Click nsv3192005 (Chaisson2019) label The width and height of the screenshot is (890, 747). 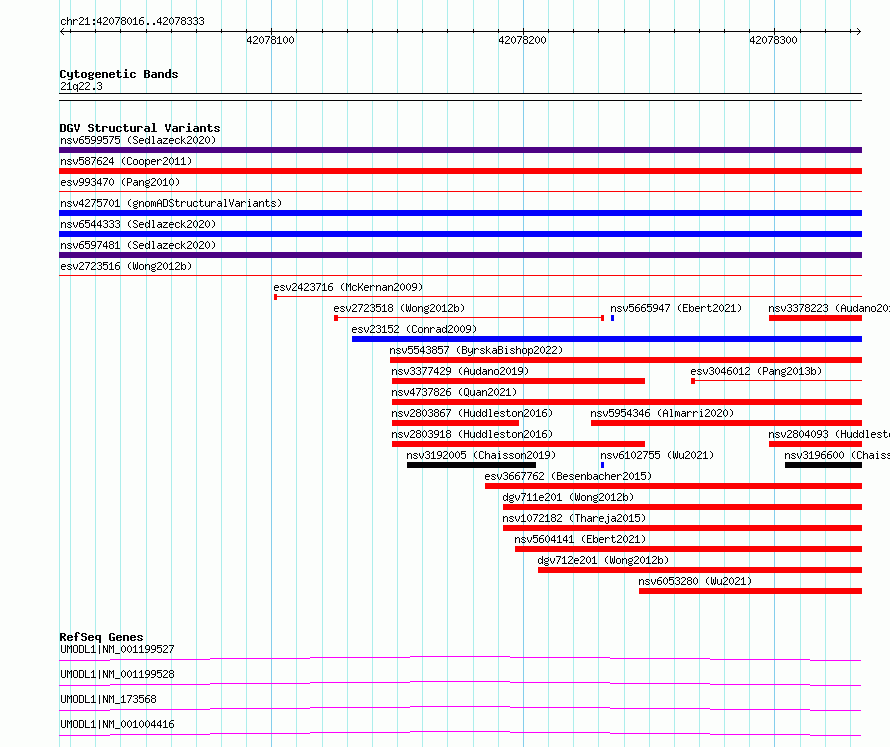pos(481,455)
